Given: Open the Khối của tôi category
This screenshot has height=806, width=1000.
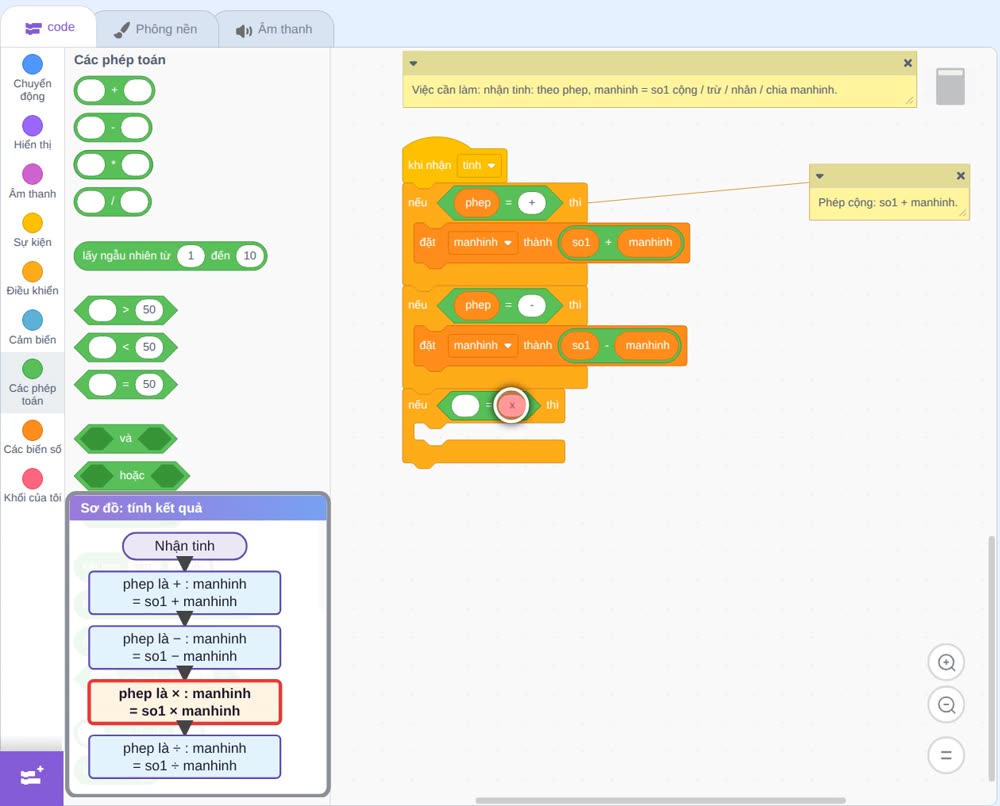Looking at the screenshot, I should 32,485.
